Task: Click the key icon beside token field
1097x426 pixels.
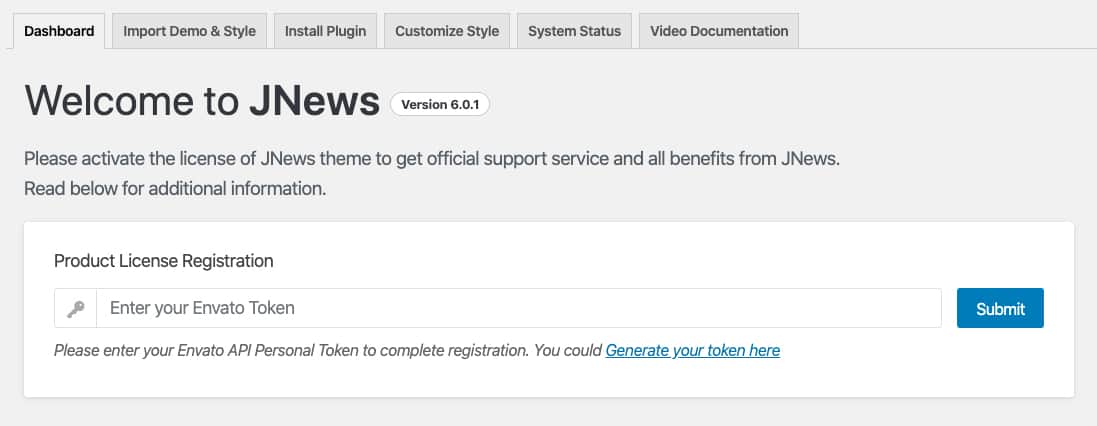Action: [x=75, y=309]
